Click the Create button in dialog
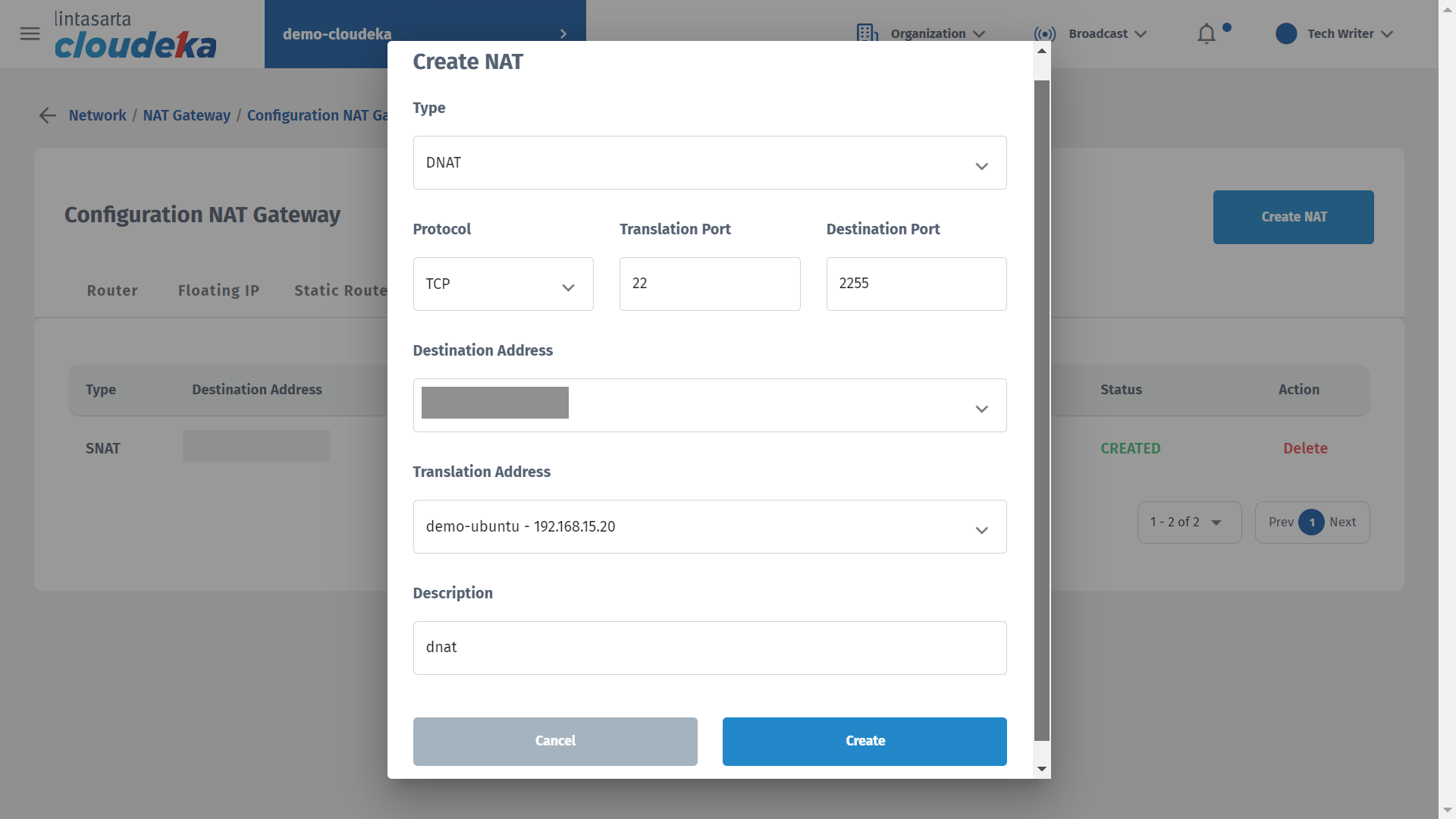 point(864,741)
